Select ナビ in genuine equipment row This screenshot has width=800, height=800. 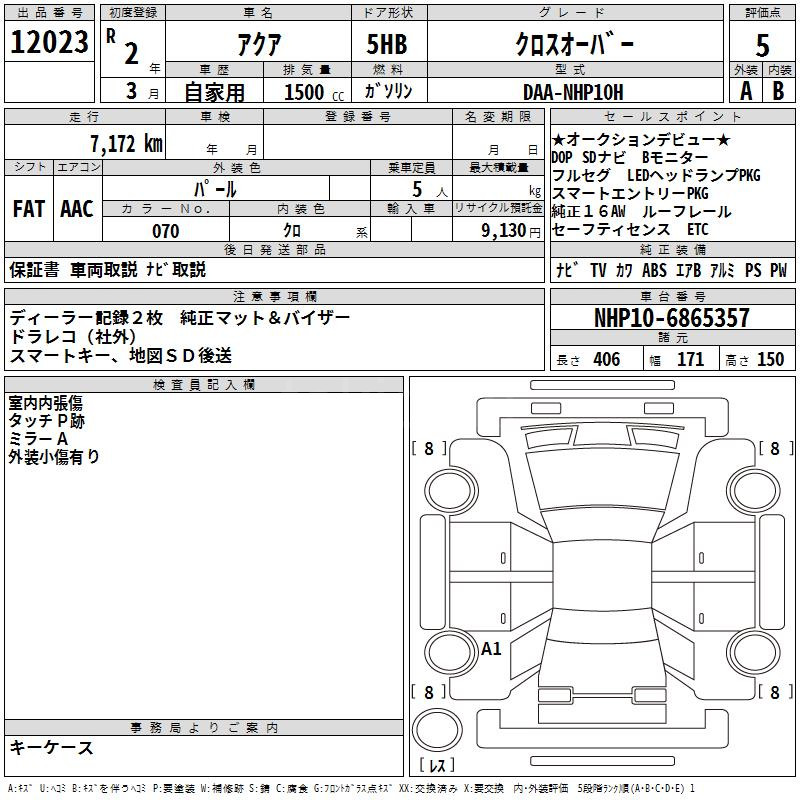(567, 270)
